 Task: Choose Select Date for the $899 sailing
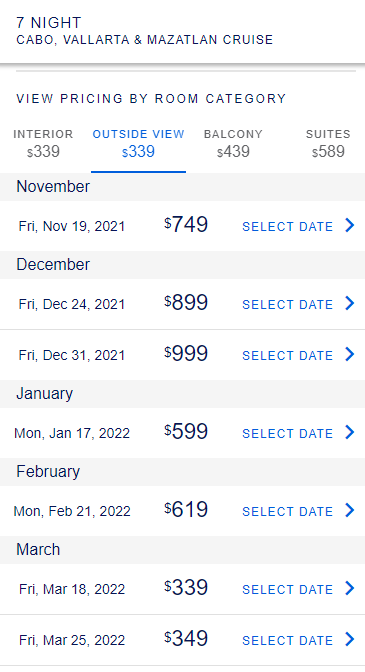point(287,304)
